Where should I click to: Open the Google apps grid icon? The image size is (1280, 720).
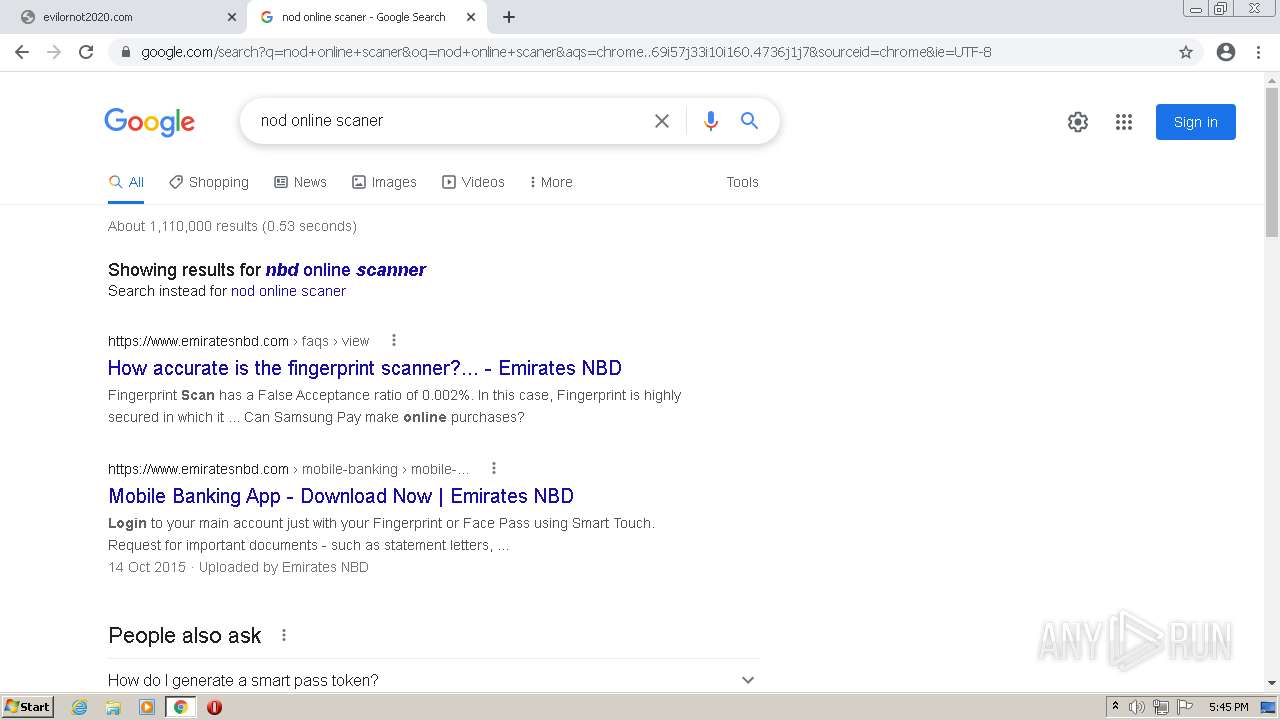[1124, 122]
